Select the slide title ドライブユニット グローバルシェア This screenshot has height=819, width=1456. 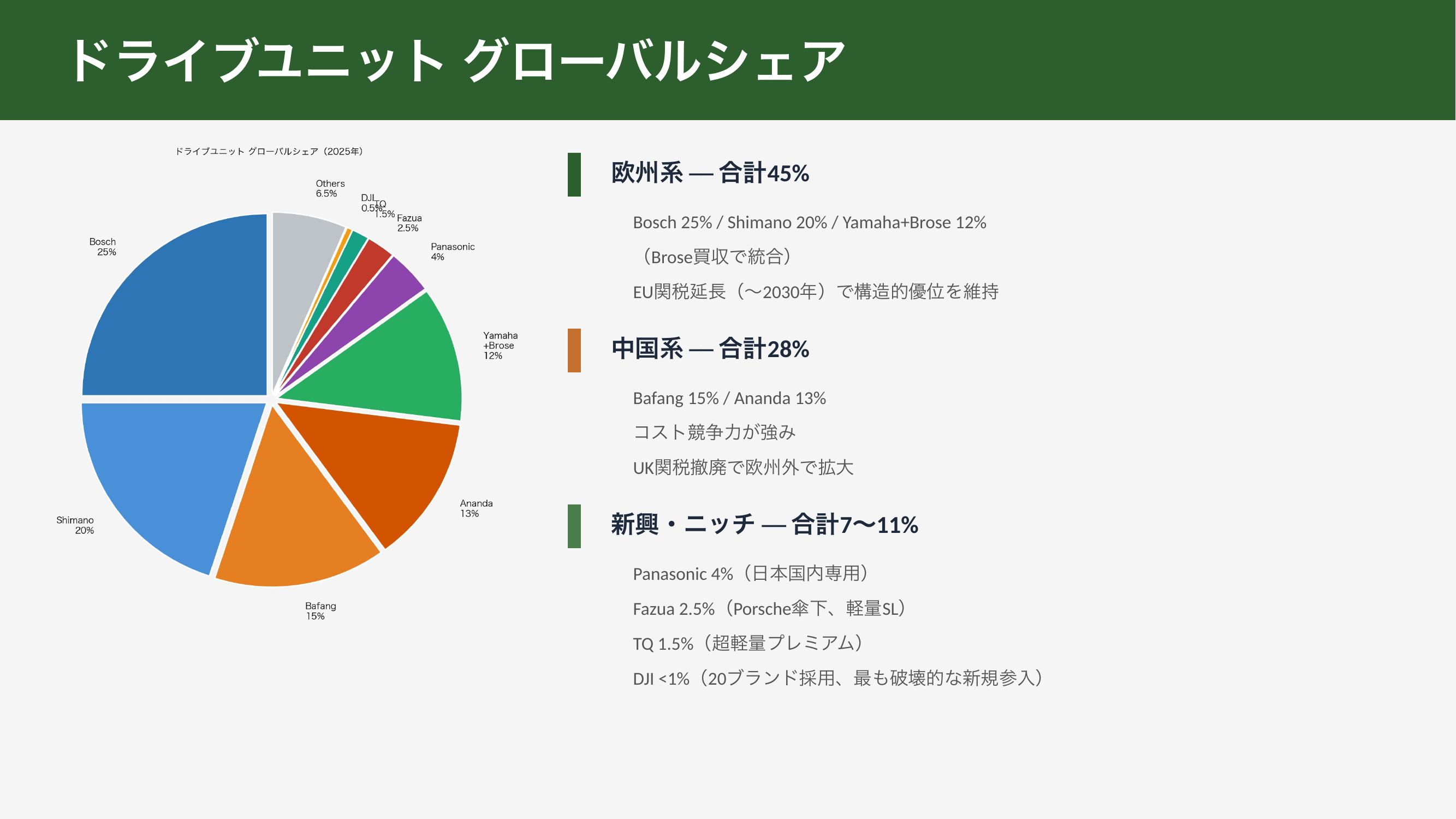coord(455,61)
